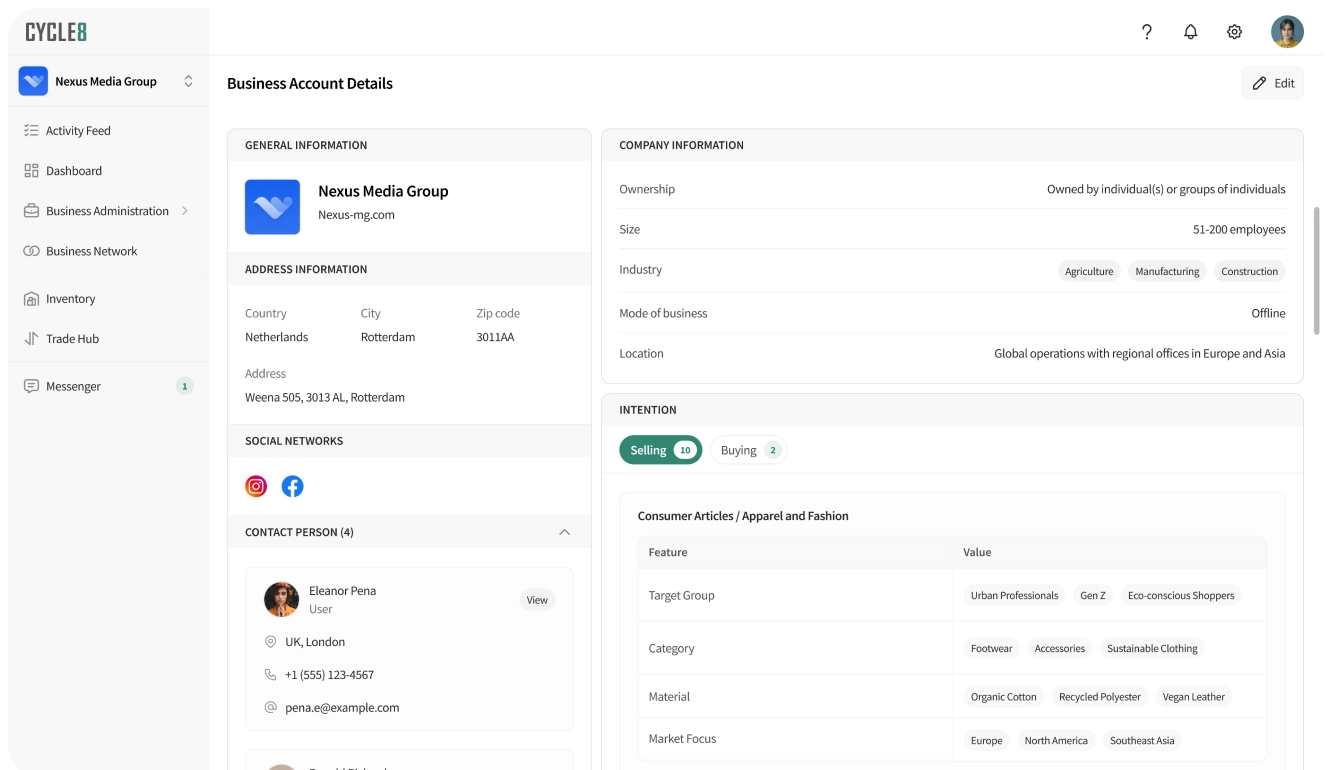This screenshot has width=1330, height=770.
Task: Click the Dashboard grid icon
Action: click(x=31, y=170)
